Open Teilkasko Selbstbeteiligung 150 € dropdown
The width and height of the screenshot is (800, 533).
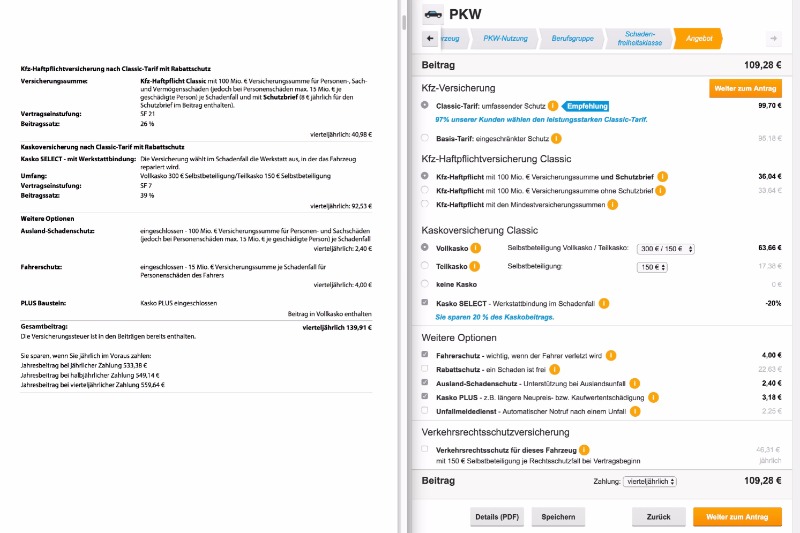[x=652, y=267]
